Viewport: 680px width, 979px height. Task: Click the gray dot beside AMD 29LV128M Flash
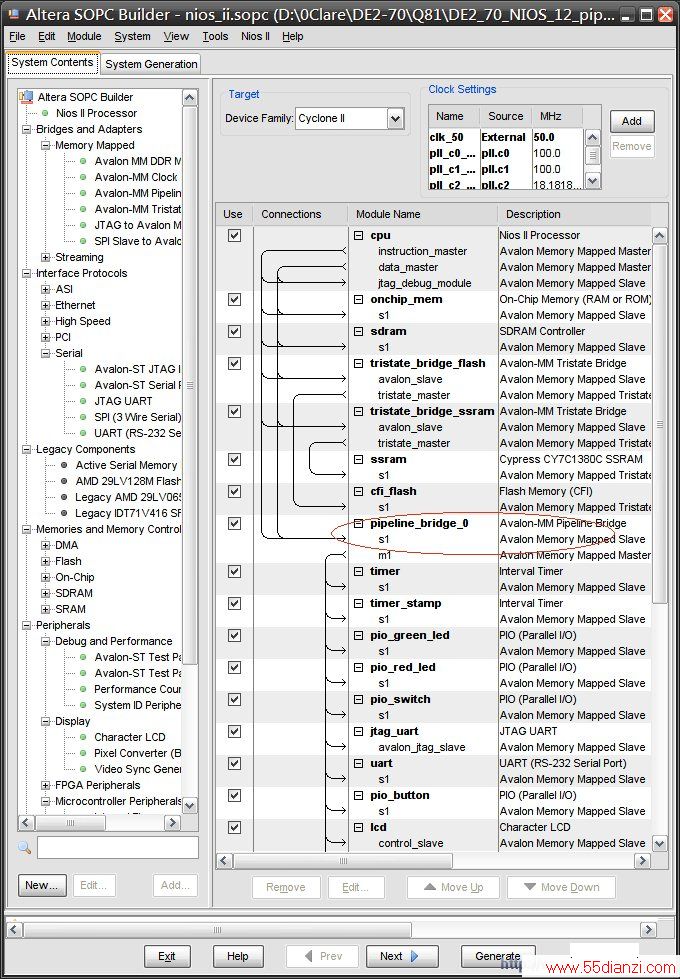[64, 481]
